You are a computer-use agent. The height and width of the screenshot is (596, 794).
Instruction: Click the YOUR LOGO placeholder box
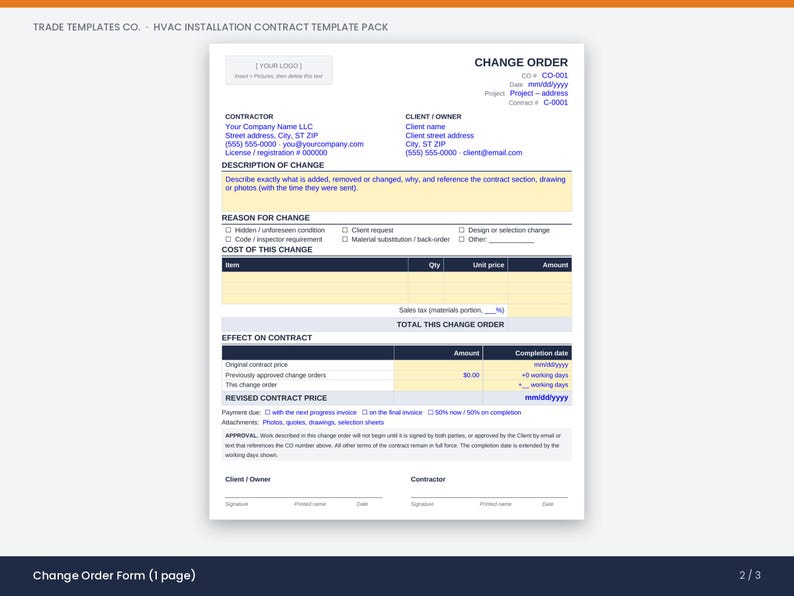pyautogui.click(x=279, y=70)
